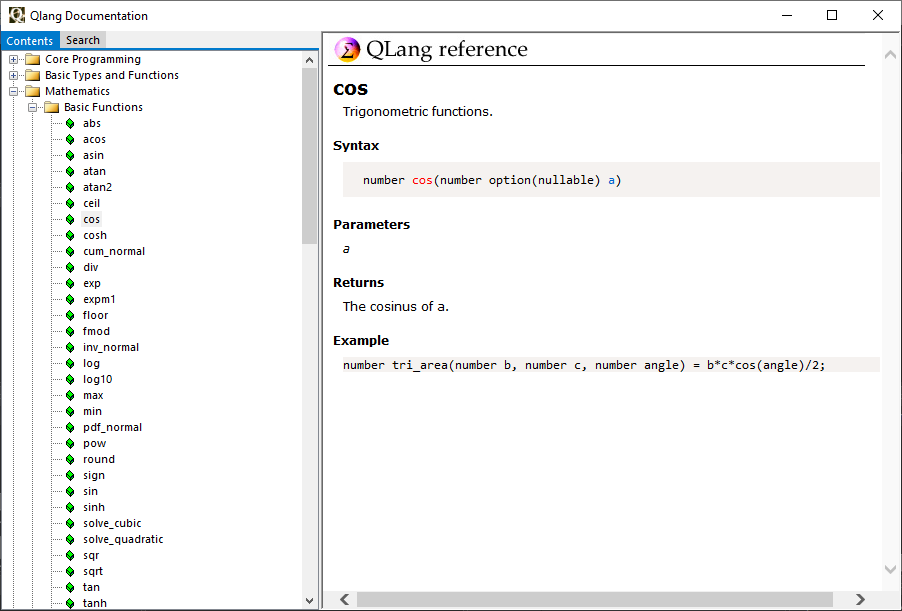Click the green diamond icon beside abs
The image size is (902, 611).
[x=70, y=123]
